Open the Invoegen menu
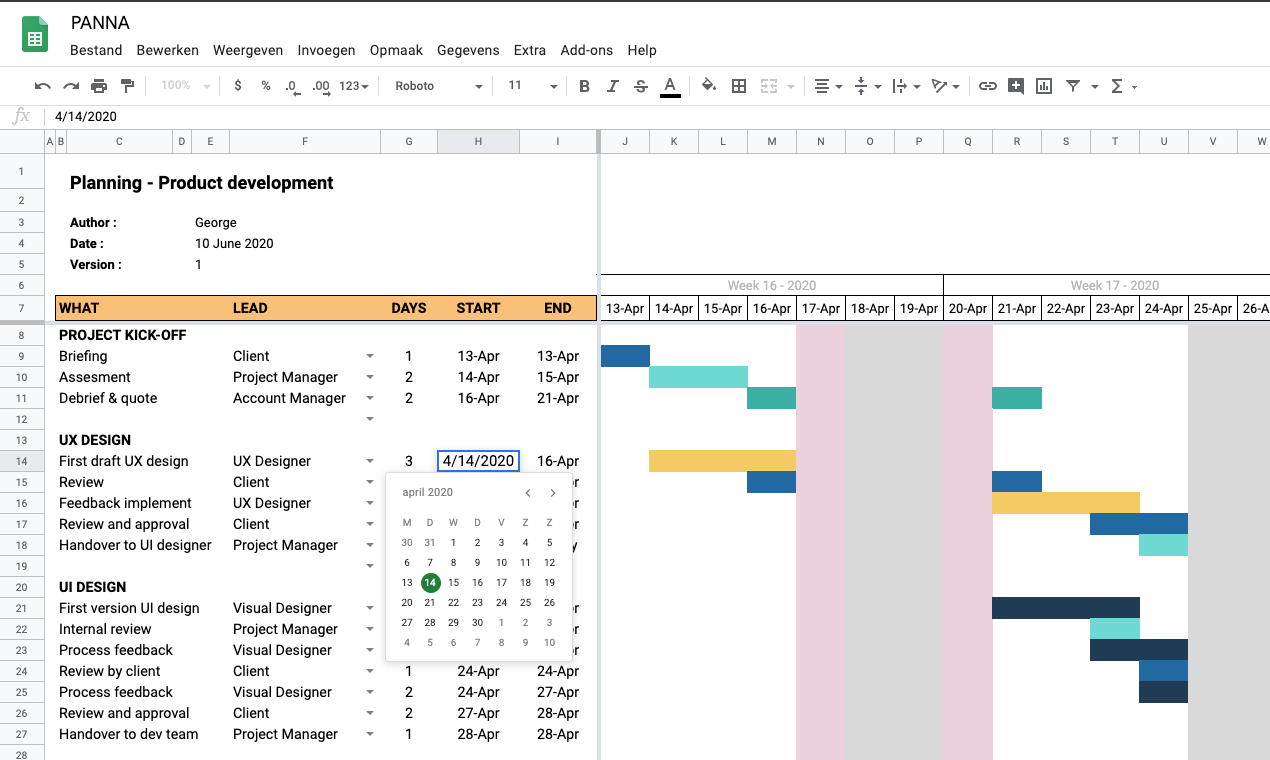Screen dimensions: 1270x760 tap(326, 50)
